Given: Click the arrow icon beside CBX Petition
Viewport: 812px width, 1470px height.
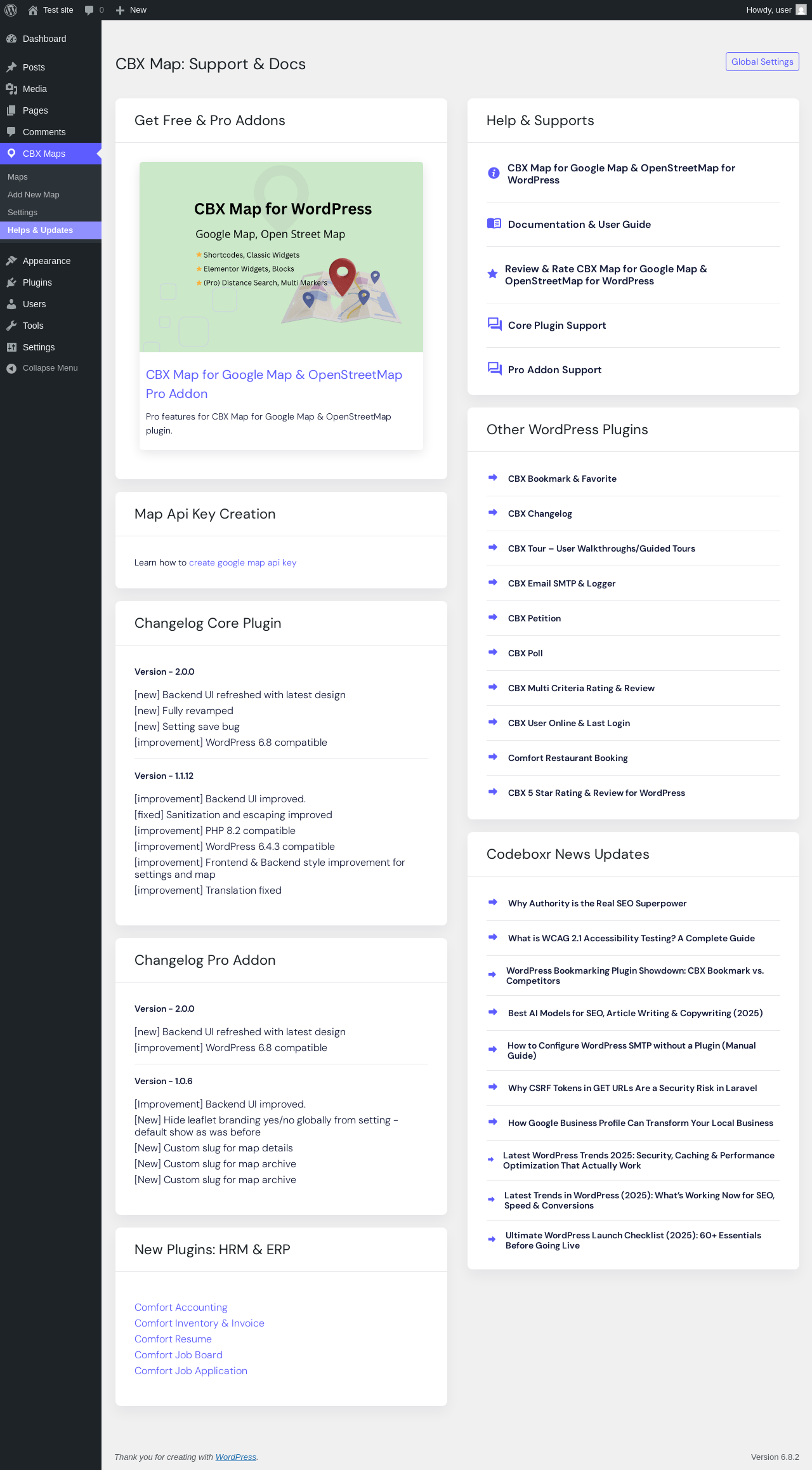Looking at the screenshot, I should pyautogui.click(x=493, y=618).
